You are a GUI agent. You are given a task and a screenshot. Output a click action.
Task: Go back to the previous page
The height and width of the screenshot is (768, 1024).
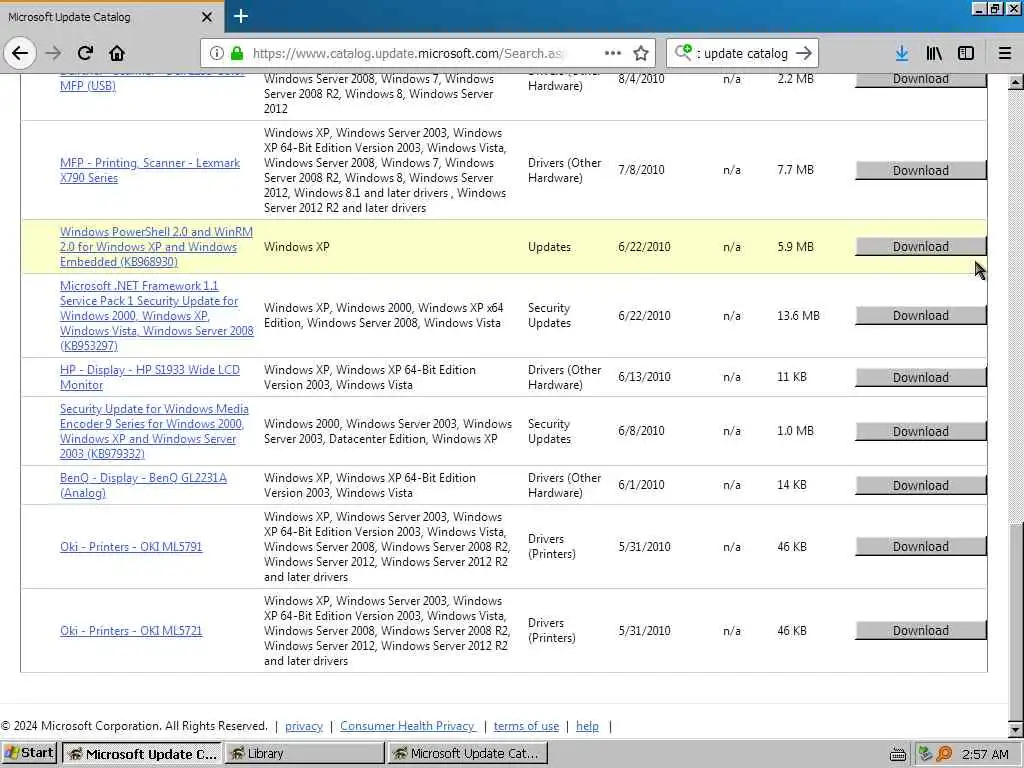click(20, 53)
